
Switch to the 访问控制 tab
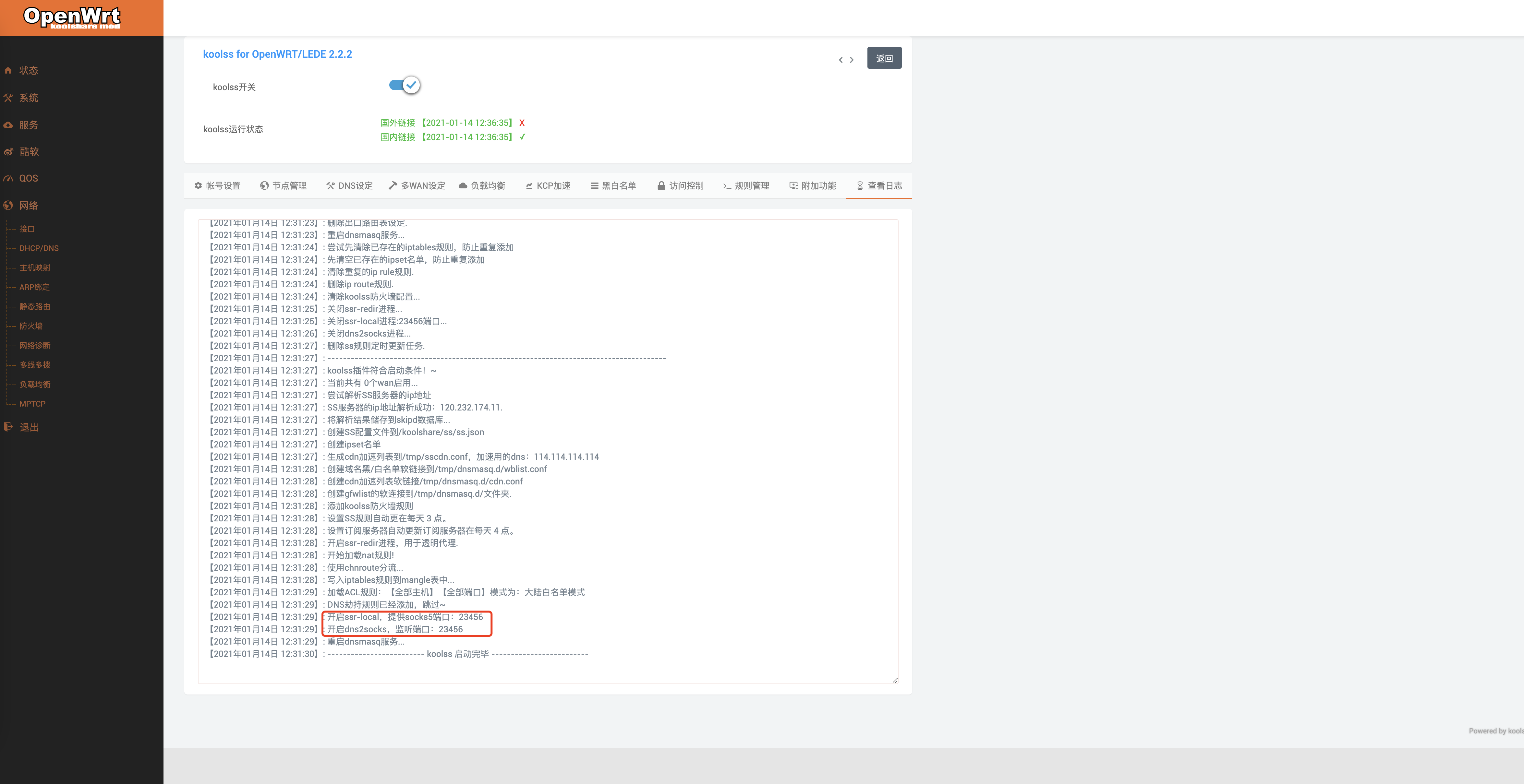click(x=680, y=186)
